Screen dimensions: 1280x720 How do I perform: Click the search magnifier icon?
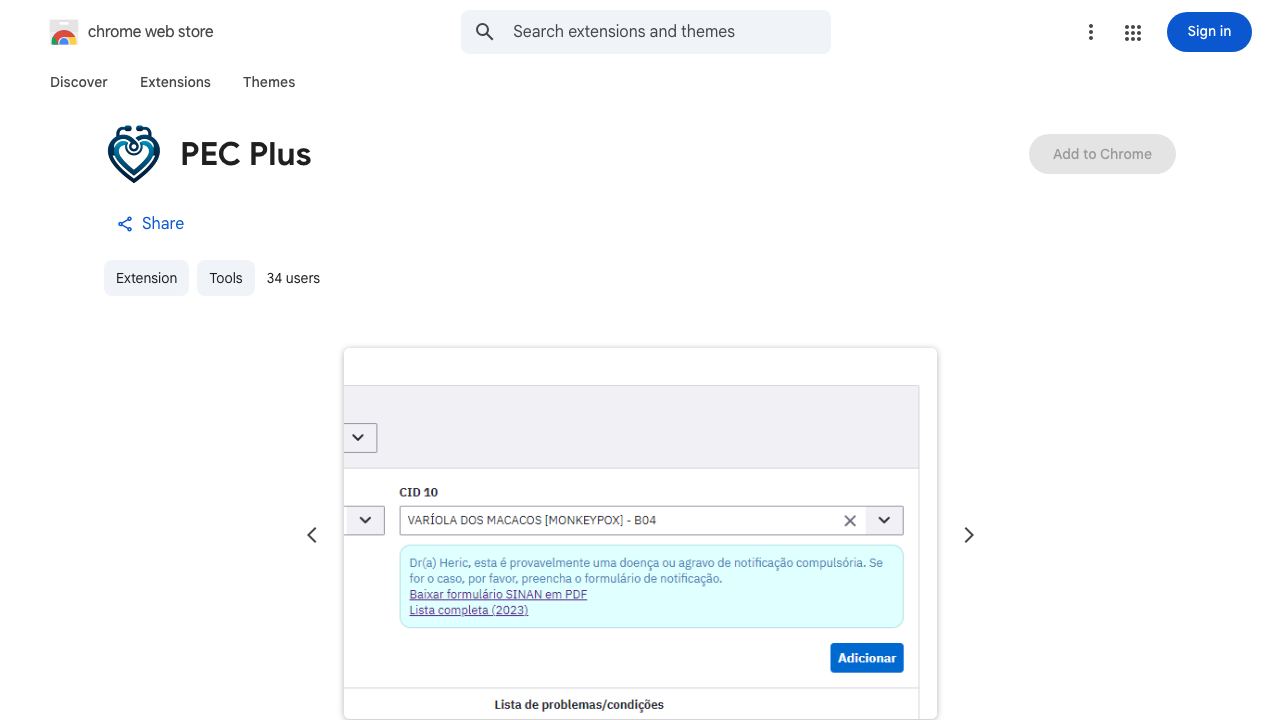pyautogui.click(x=485, y=32)
